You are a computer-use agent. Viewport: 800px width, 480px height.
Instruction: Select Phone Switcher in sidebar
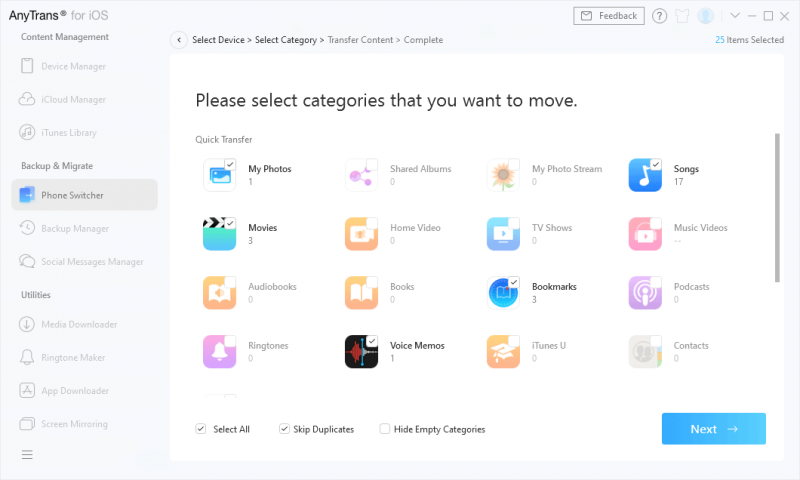click(x=84, y=195)
